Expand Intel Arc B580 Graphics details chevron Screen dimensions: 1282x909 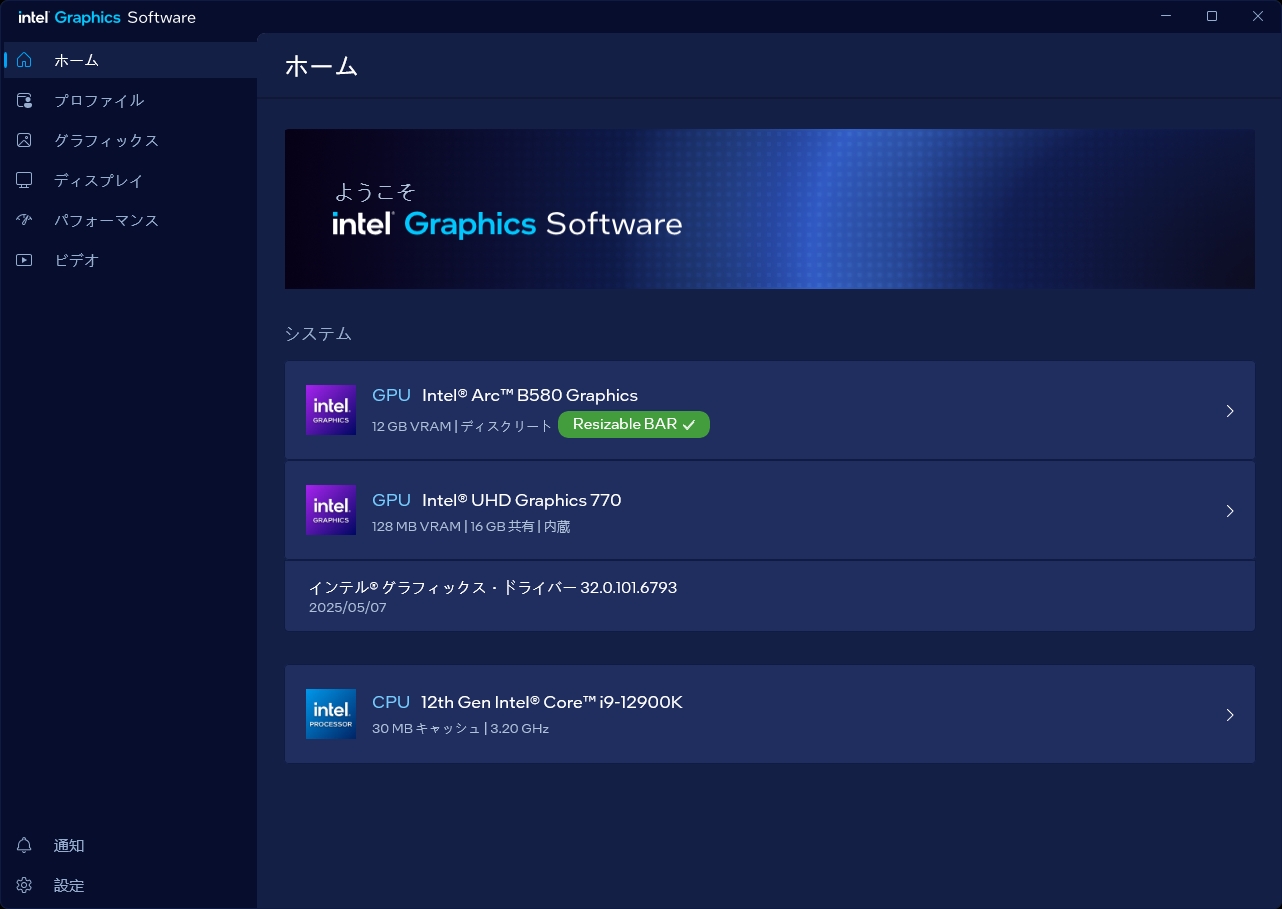1230,411
